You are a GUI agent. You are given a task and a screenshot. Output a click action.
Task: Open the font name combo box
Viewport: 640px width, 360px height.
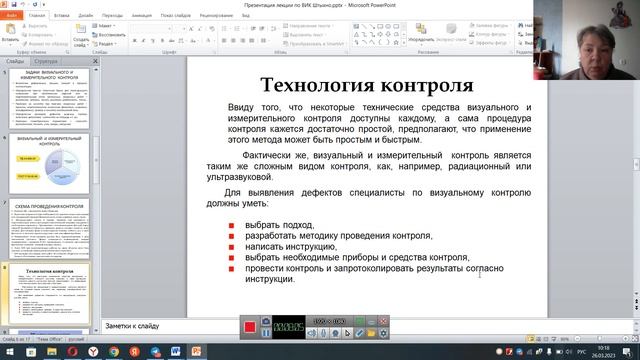151,29
